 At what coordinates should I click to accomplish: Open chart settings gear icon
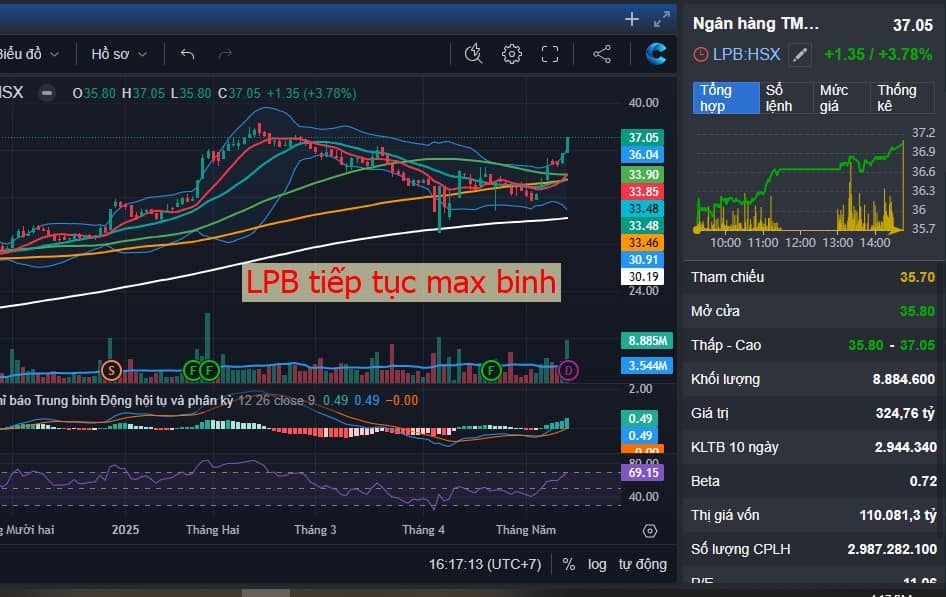(512, 54)
